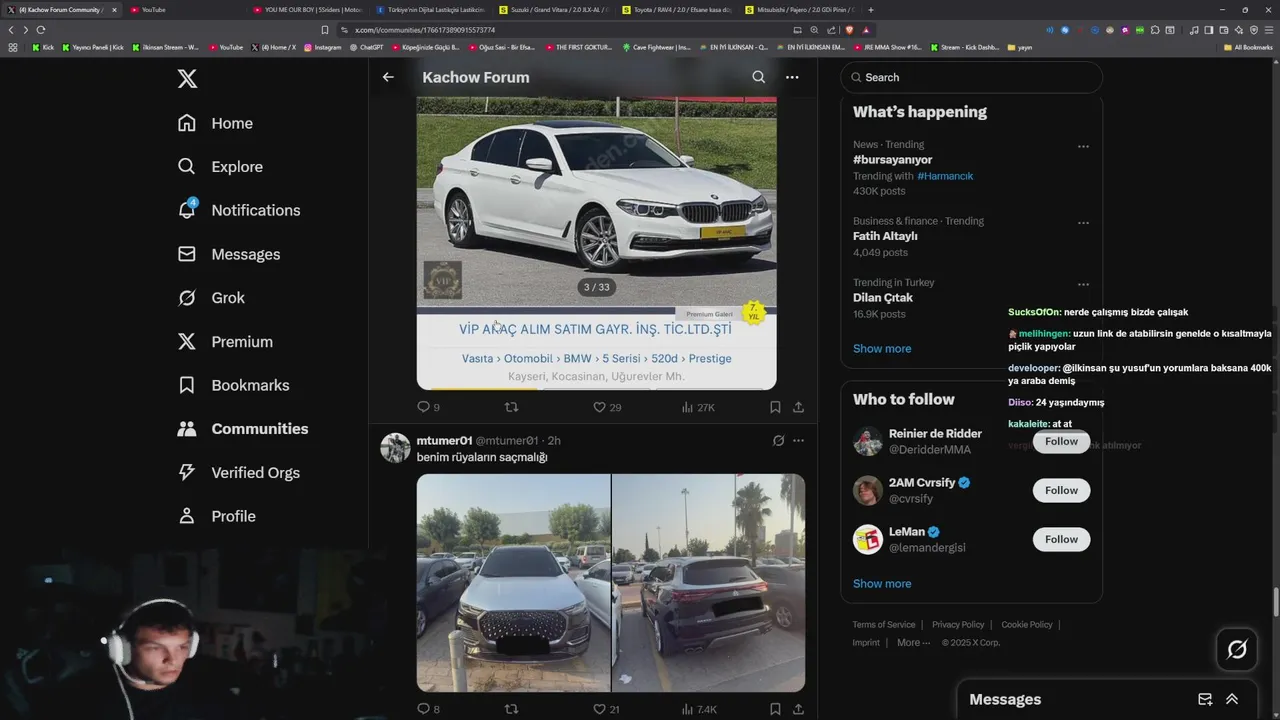Open the #Harmancık hashtag link
Viewport: 1280px width, 720px height.
click(x=945, y=176)
